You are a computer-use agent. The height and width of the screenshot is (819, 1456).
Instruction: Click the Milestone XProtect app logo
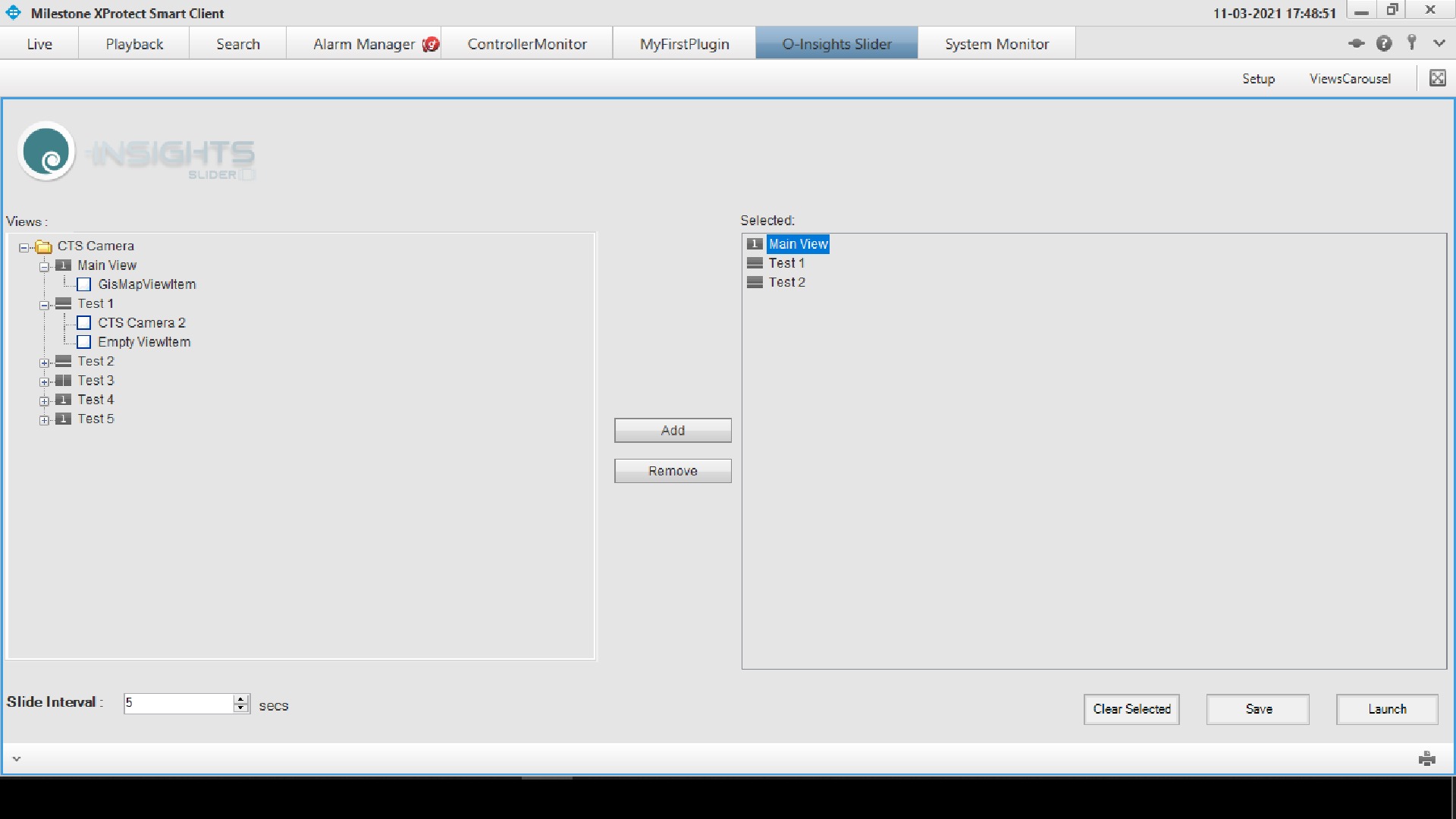tap(14, 13)
